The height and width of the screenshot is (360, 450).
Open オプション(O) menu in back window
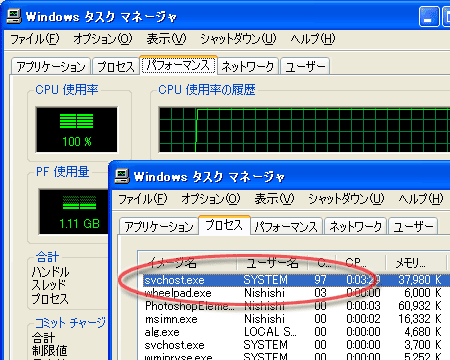[x=103, y=39]
